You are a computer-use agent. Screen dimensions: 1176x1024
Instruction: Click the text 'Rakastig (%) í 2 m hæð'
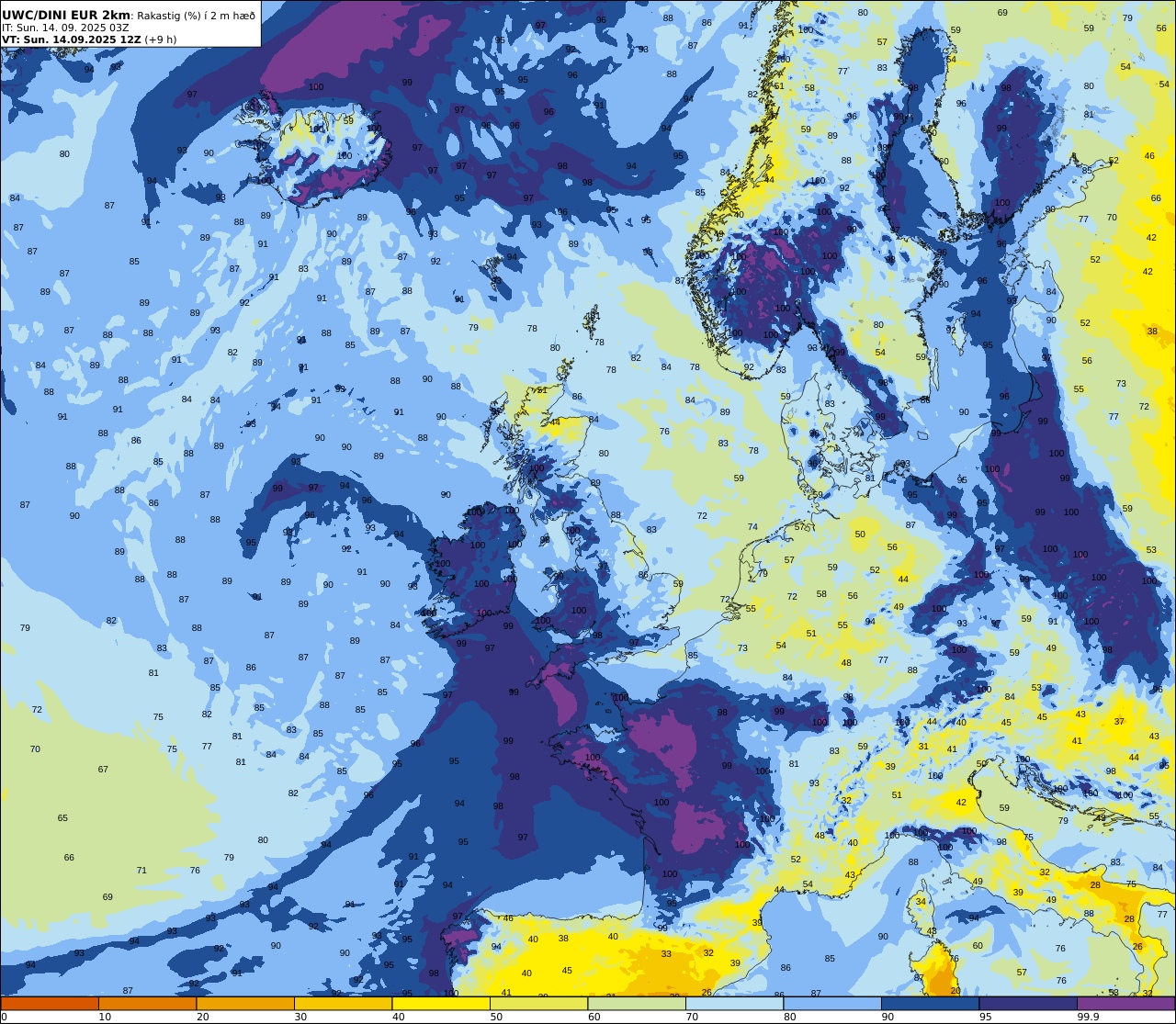[x=196, y=16]
